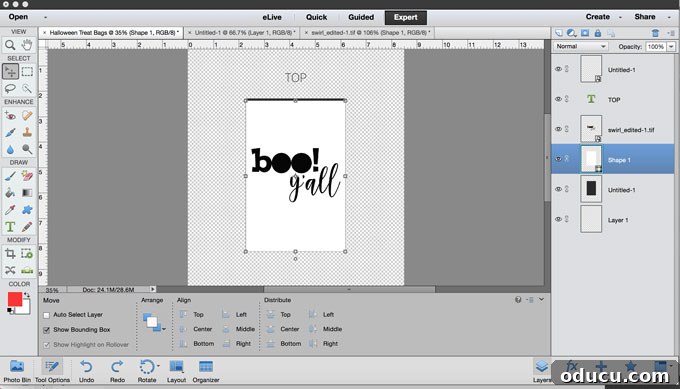680x389 pixels.
Task: Select the Move tool
Action: 10,72
